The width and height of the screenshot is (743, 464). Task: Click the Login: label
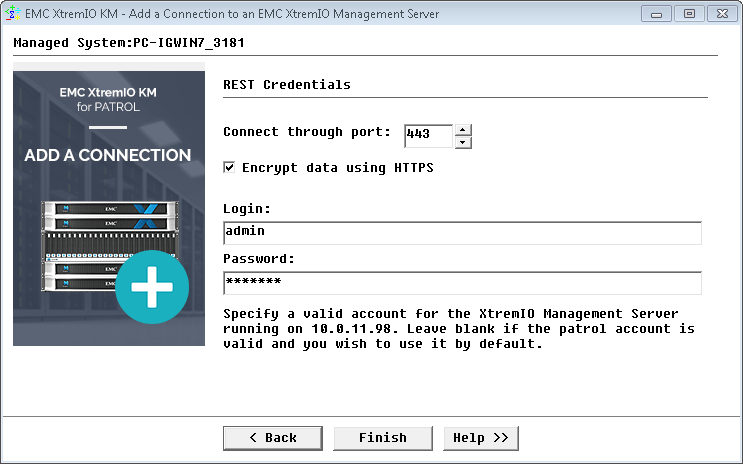tap(246, 209)
